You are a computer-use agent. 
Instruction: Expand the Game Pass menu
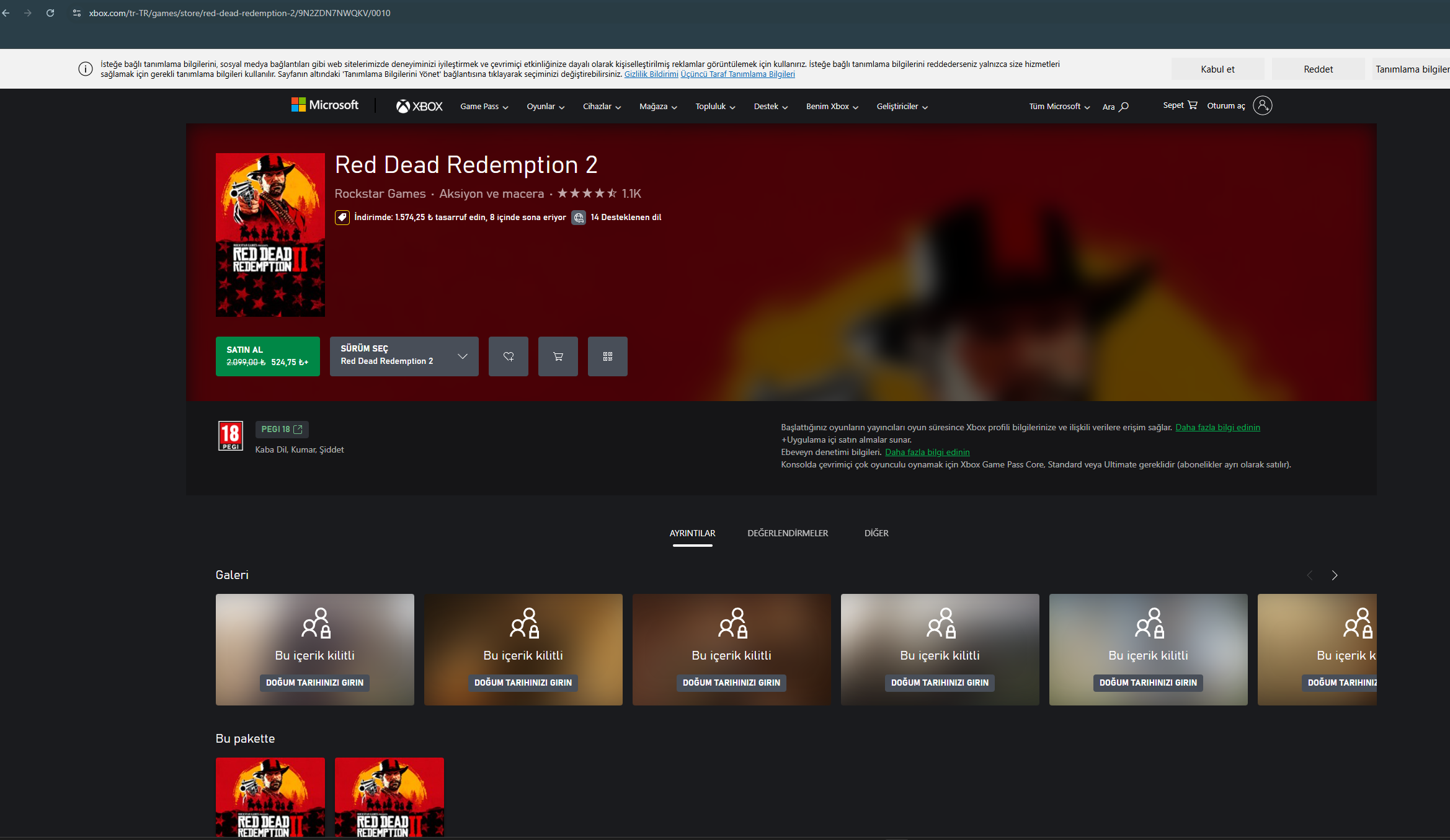tap(484, 107)
